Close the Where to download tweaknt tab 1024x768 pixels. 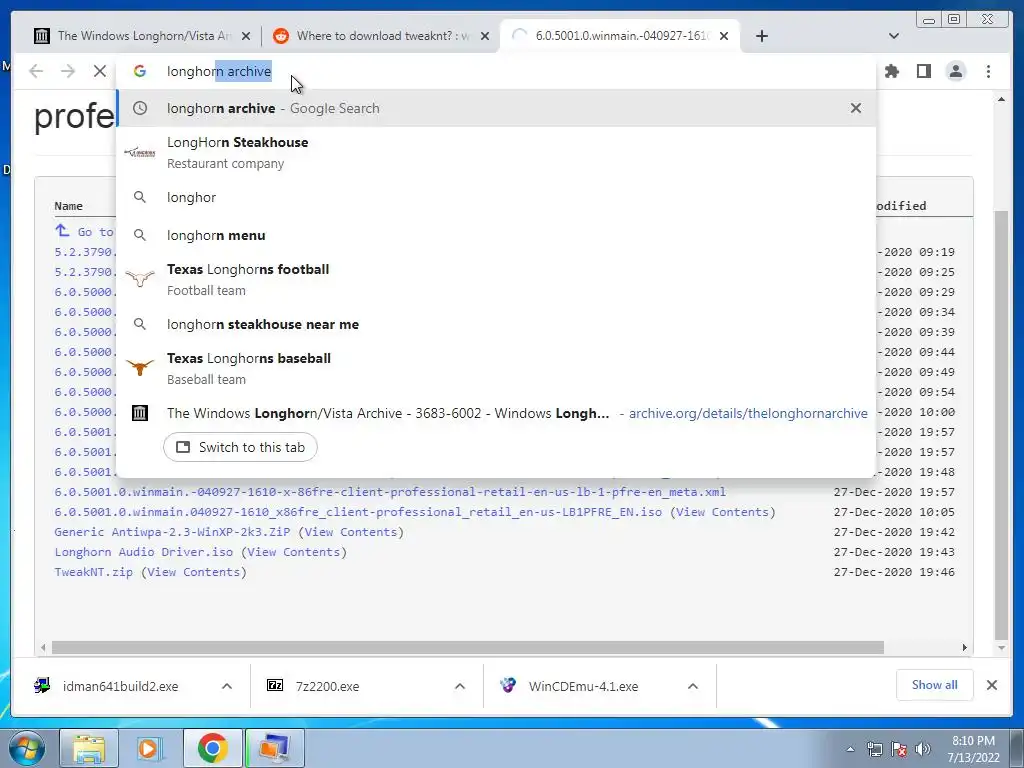485,36
